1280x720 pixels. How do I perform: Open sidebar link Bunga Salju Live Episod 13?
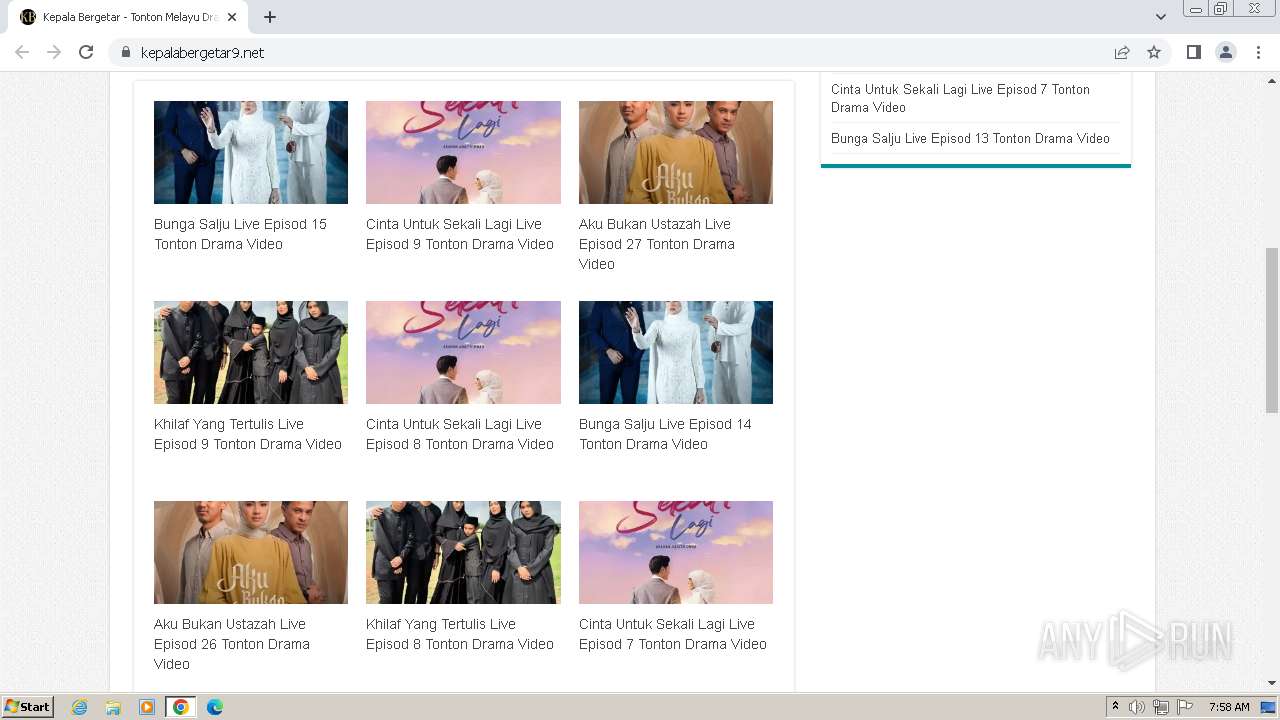point(970,139)
